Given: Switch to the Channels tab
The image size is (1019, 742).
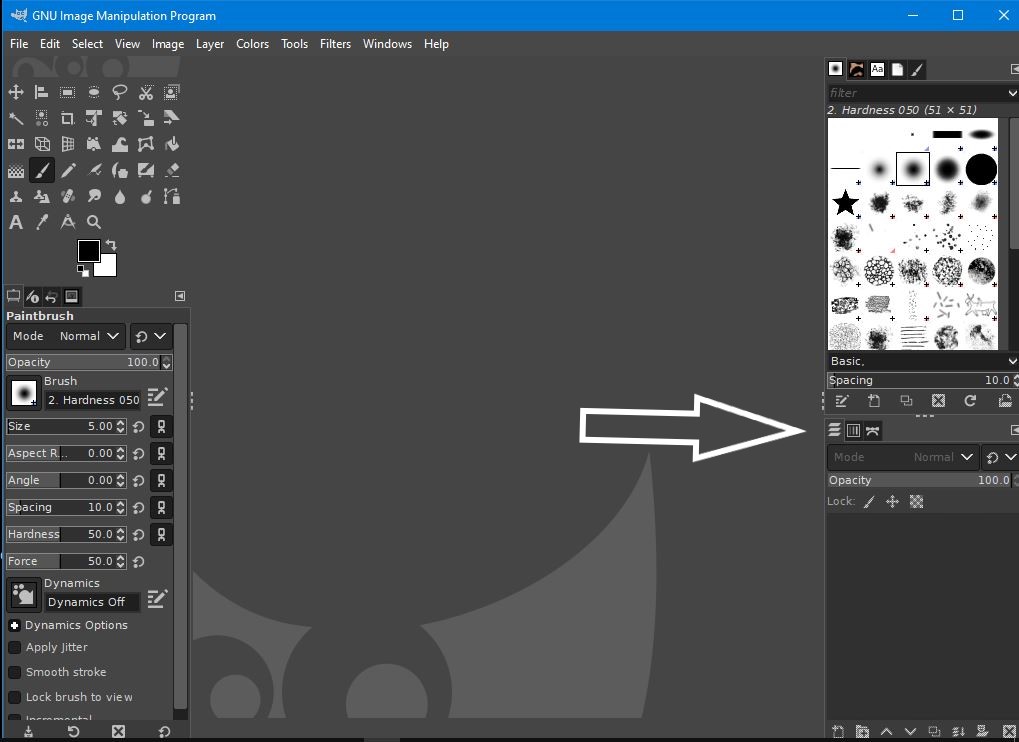Looking at the screenshot, I should pos(853,430).
